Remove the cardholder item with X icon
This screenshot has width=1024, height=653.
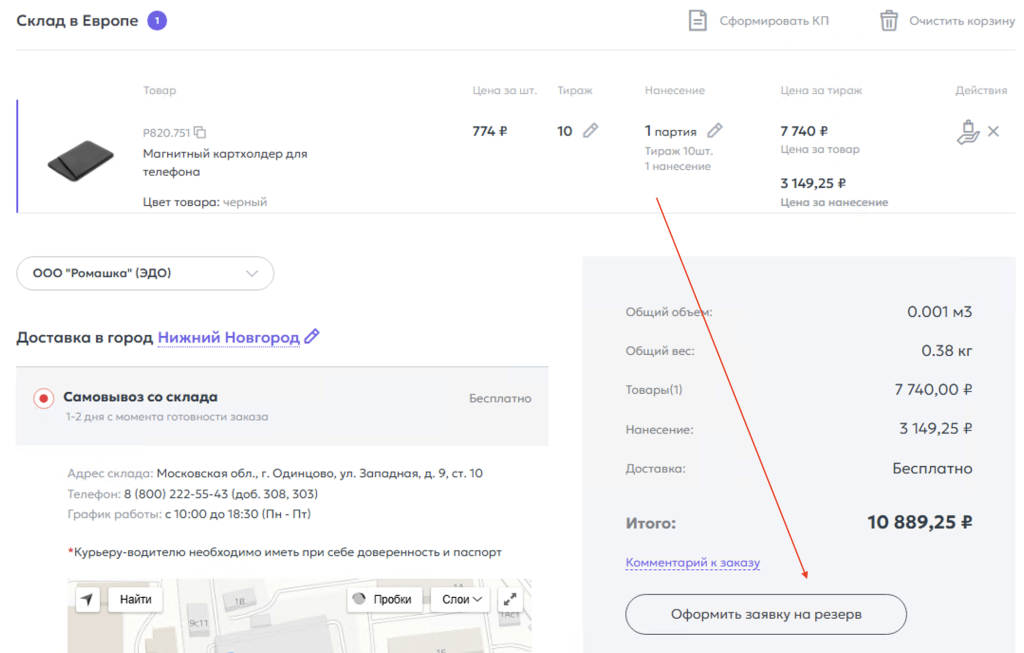pyautogui.click(x=993, y=131)
